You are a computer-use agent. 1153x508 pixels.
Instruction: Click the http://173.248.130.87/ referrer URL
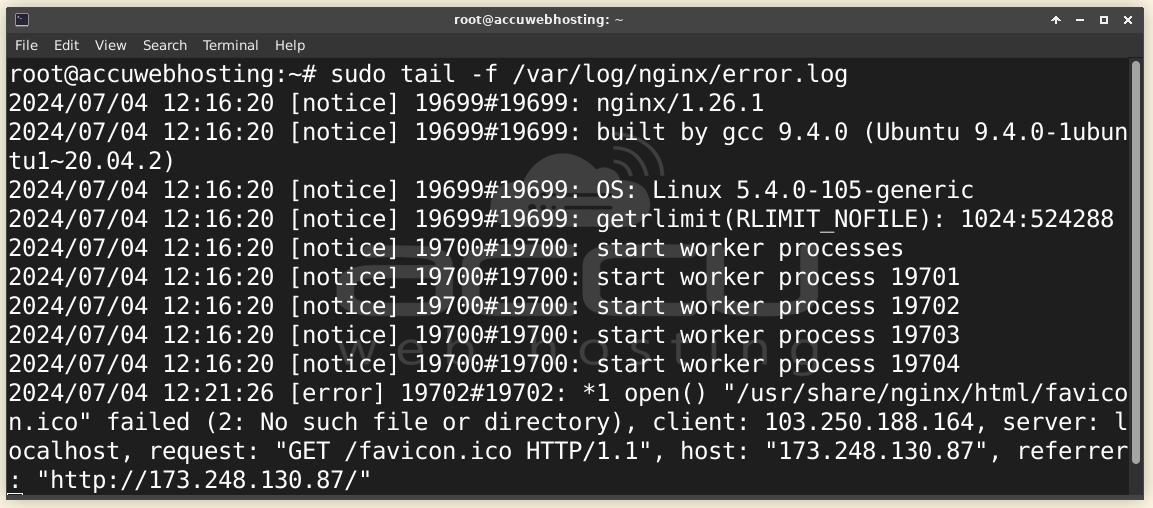[204, 480]
